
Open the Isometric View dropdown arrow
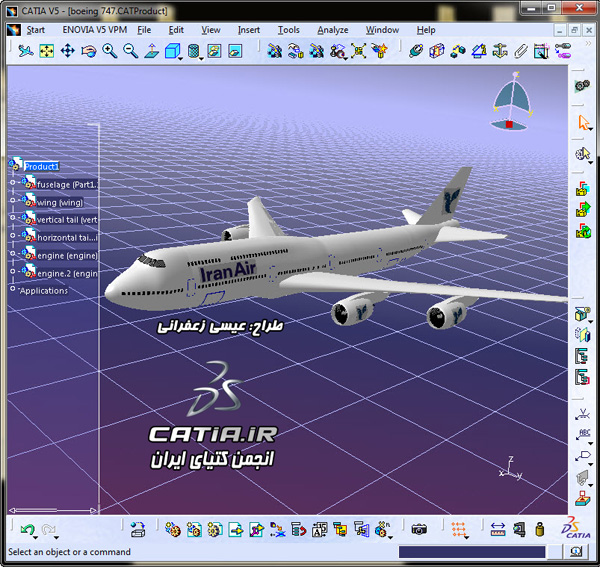180,59
